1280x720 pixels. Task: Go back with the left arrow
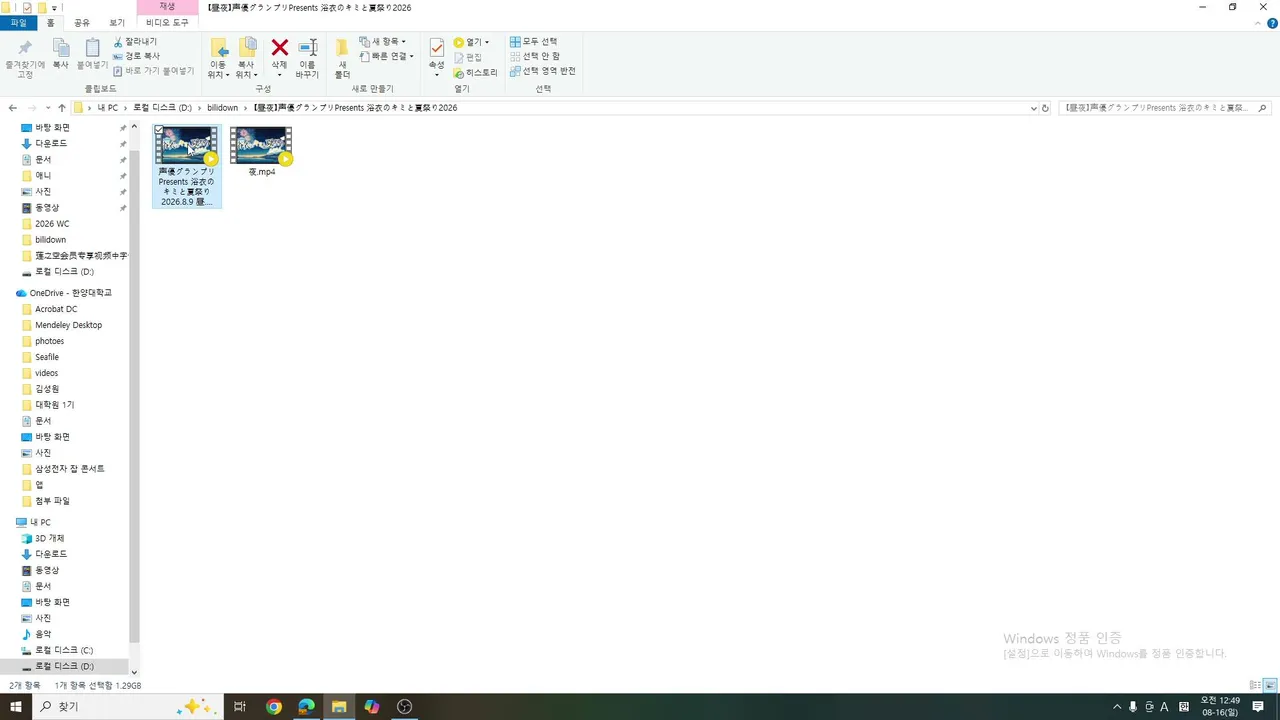13,108
